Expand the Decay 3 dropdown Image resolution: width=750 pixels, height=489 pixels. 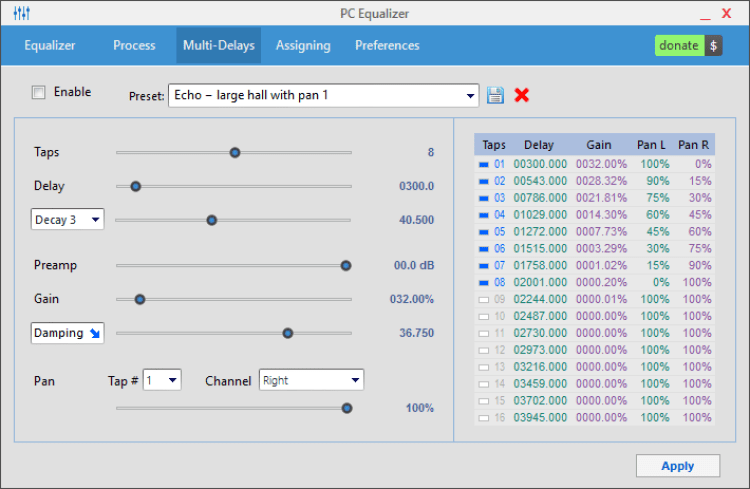coord(67,220)
